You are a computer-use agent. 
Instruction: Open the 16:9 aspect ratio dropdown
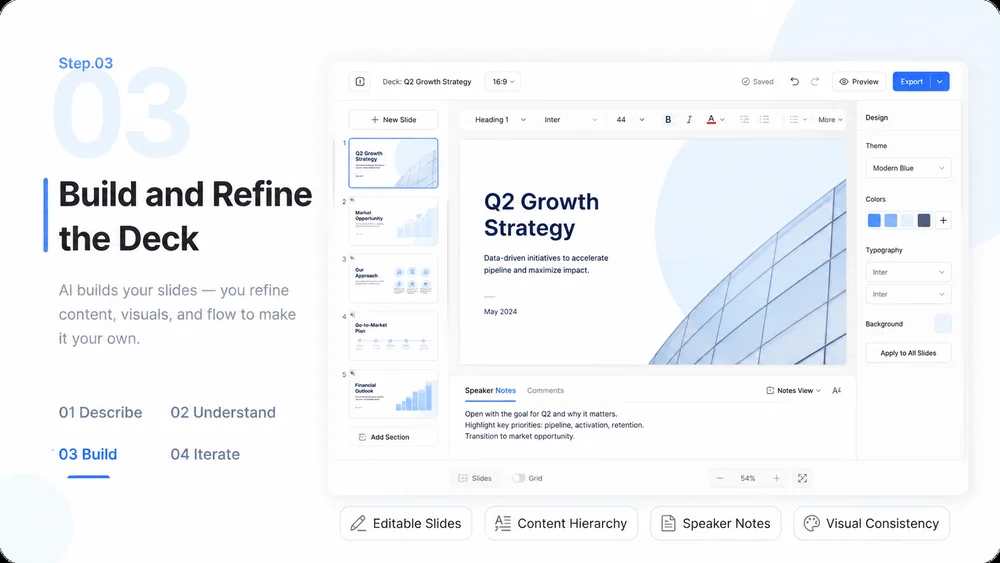click(503, 82)
